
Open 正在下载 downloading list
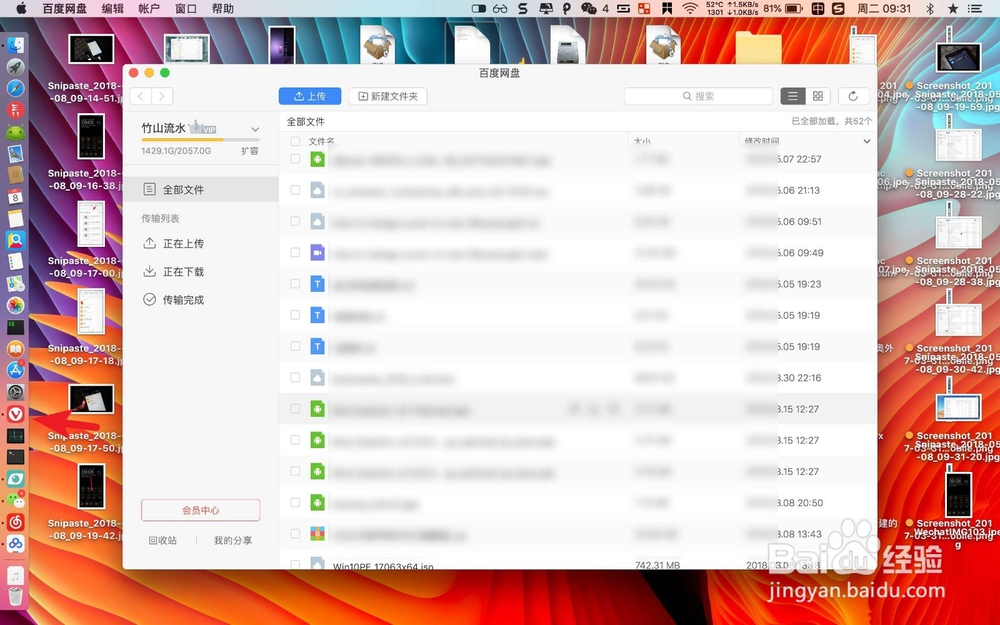[x=173, y=272]
